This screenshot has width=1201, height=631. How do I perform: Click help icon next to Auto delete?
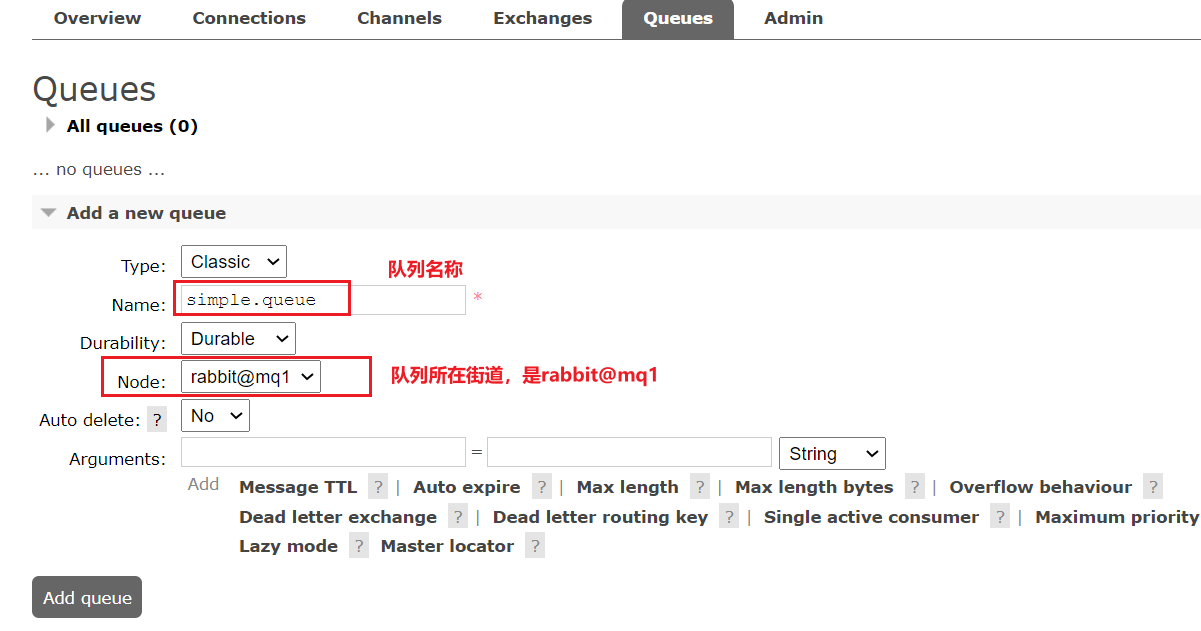(x=157, y=420)
